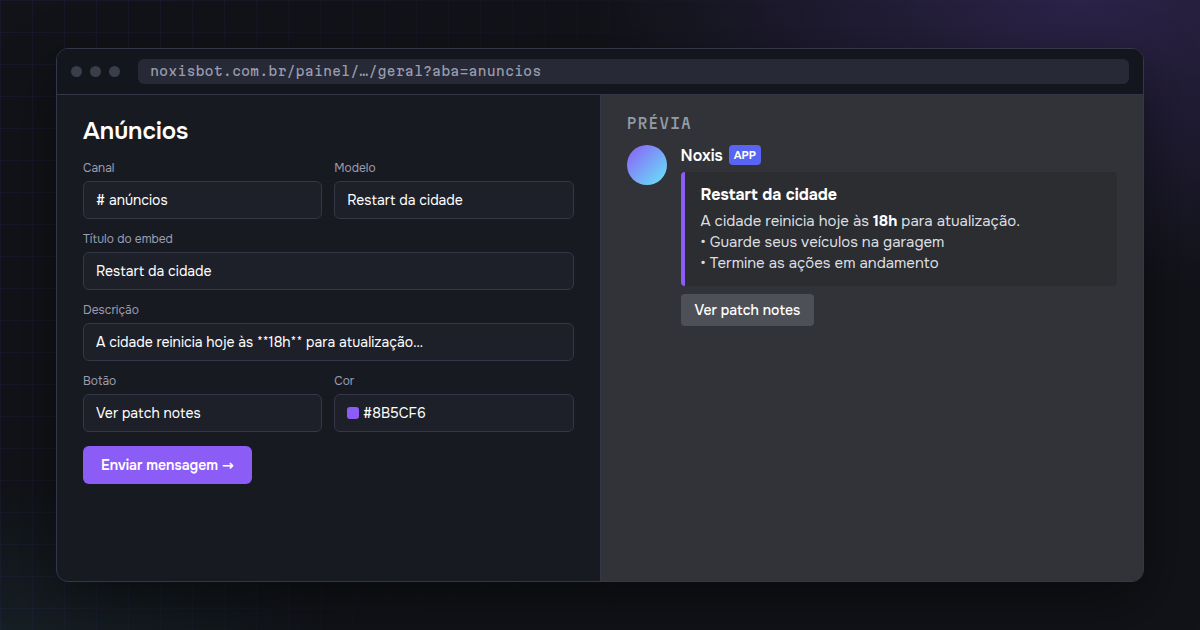Focus the Título do embed input
The width and height of the screenshot is (1200, 630).
pyautogui.click(x=328, y=271)
